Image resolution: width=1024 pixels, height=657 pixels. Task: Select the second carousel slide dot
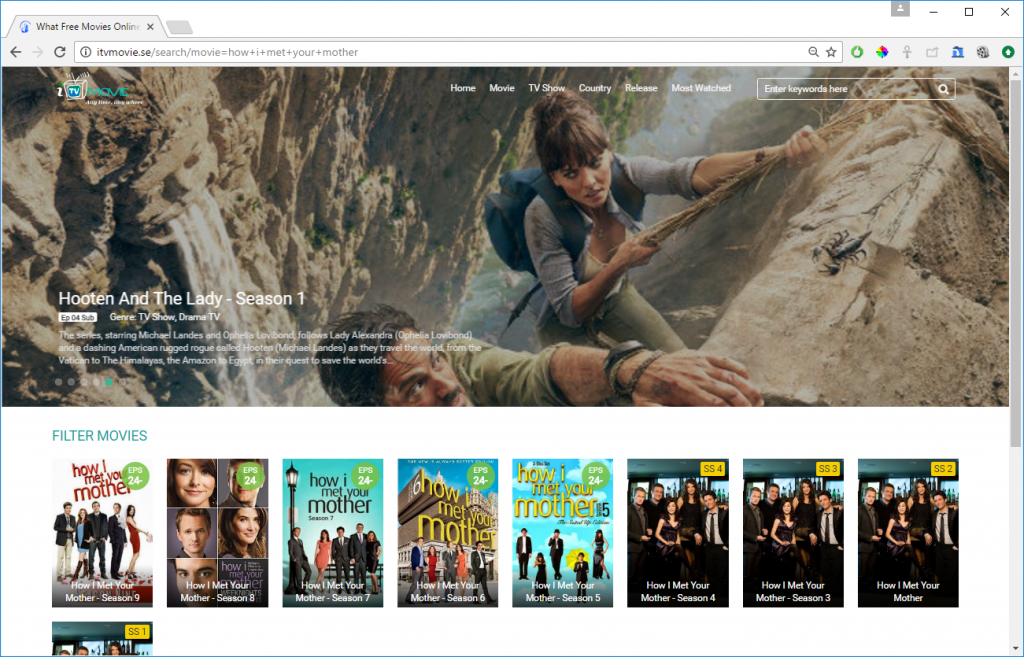[71, 382]
